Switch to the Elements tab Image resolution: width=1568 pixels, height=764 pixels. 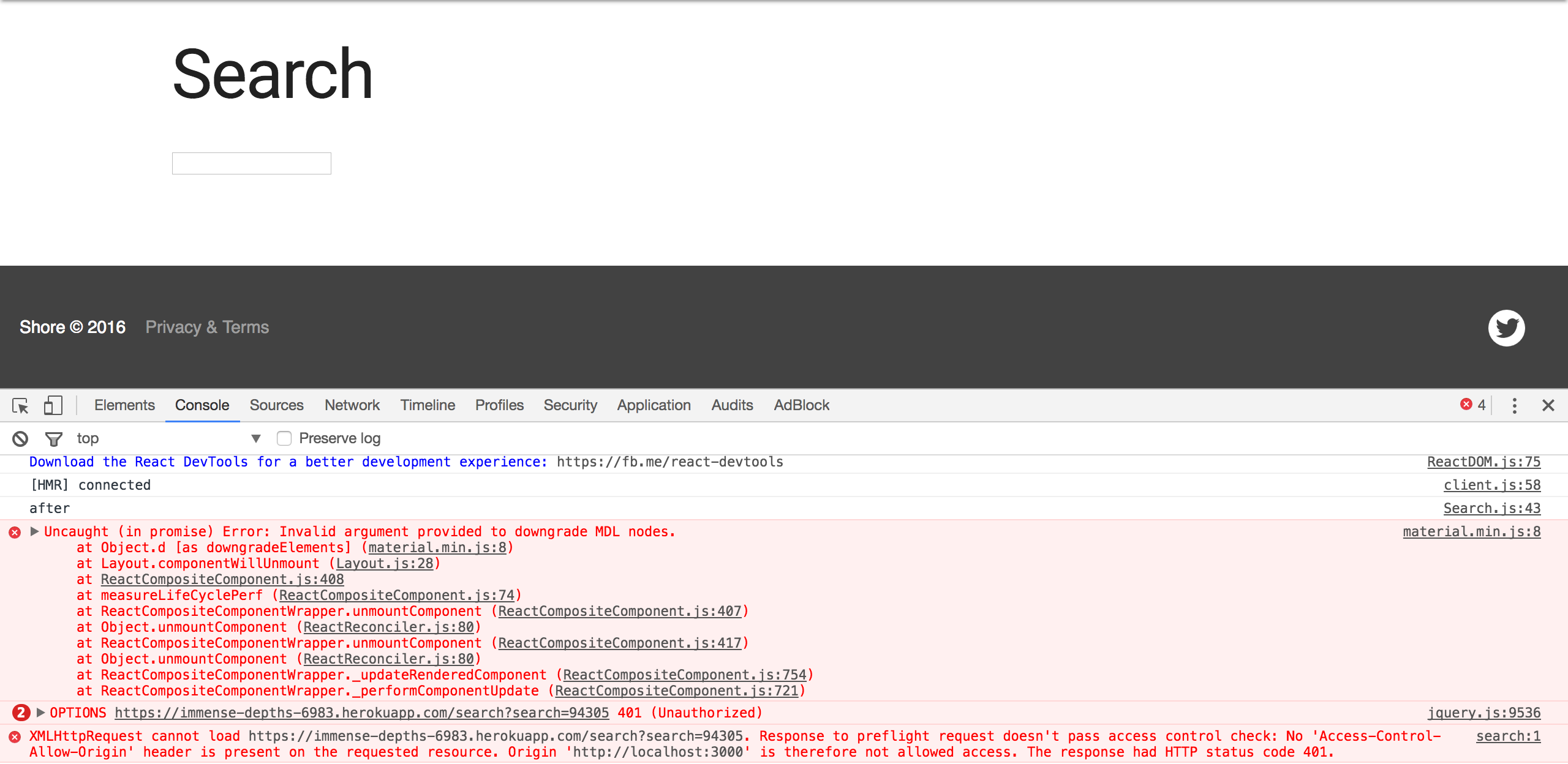124,405
